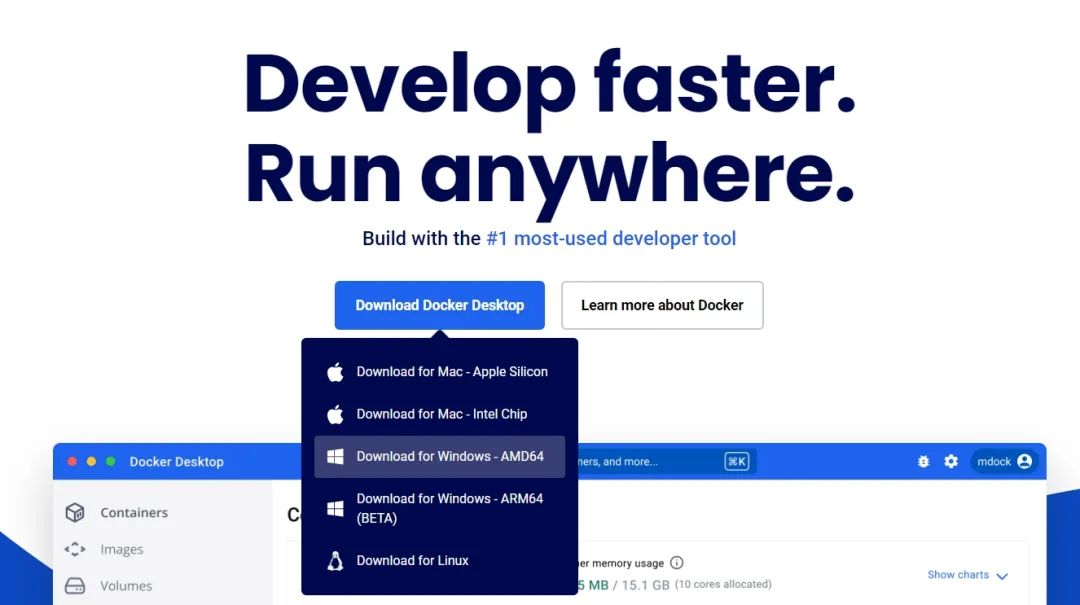
Task: Select Download for Mac - Apple Silicon
Action: click(439, 372)
